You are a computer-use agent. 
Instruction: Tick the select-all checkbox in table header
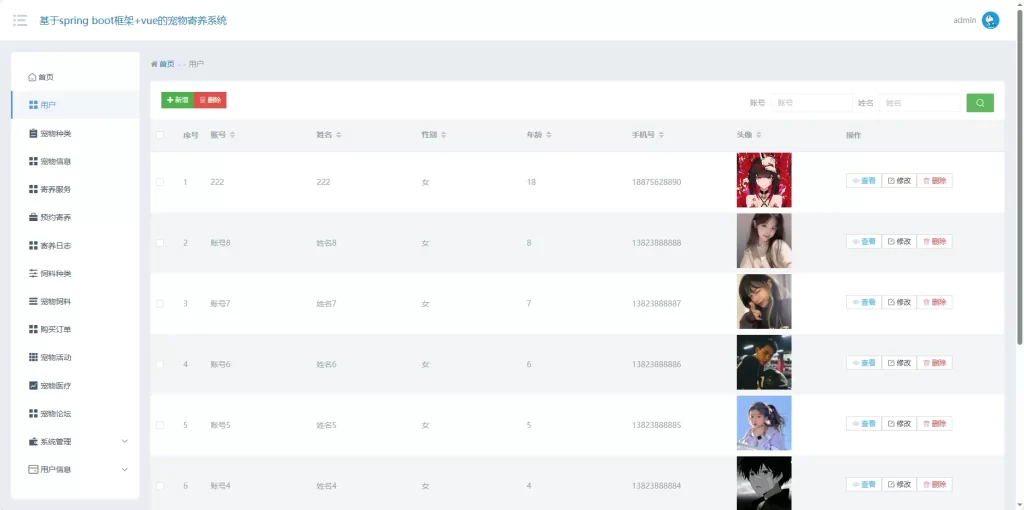[x=160, y=135]
